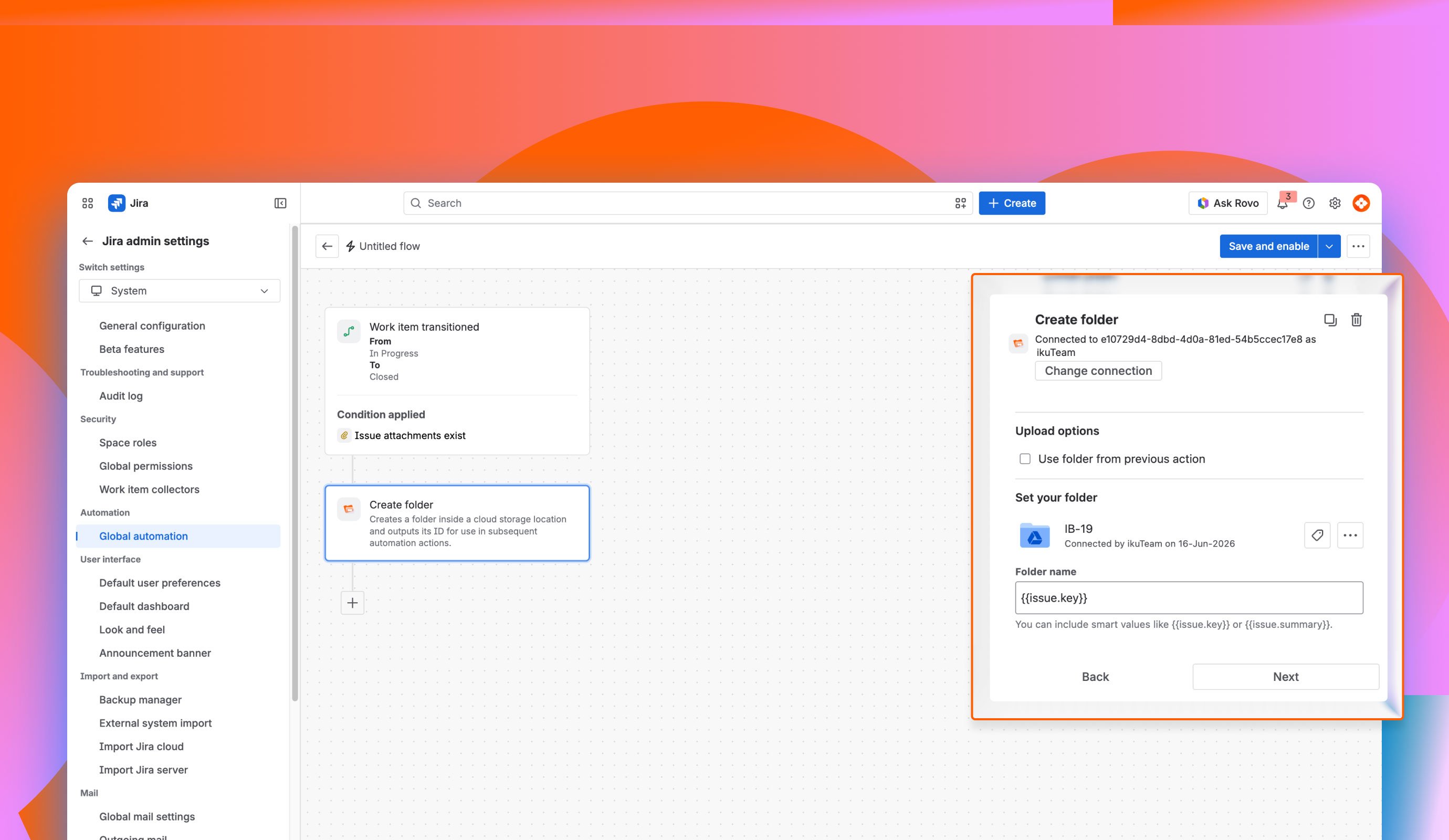Open the System switch settings dropdown

180,291
